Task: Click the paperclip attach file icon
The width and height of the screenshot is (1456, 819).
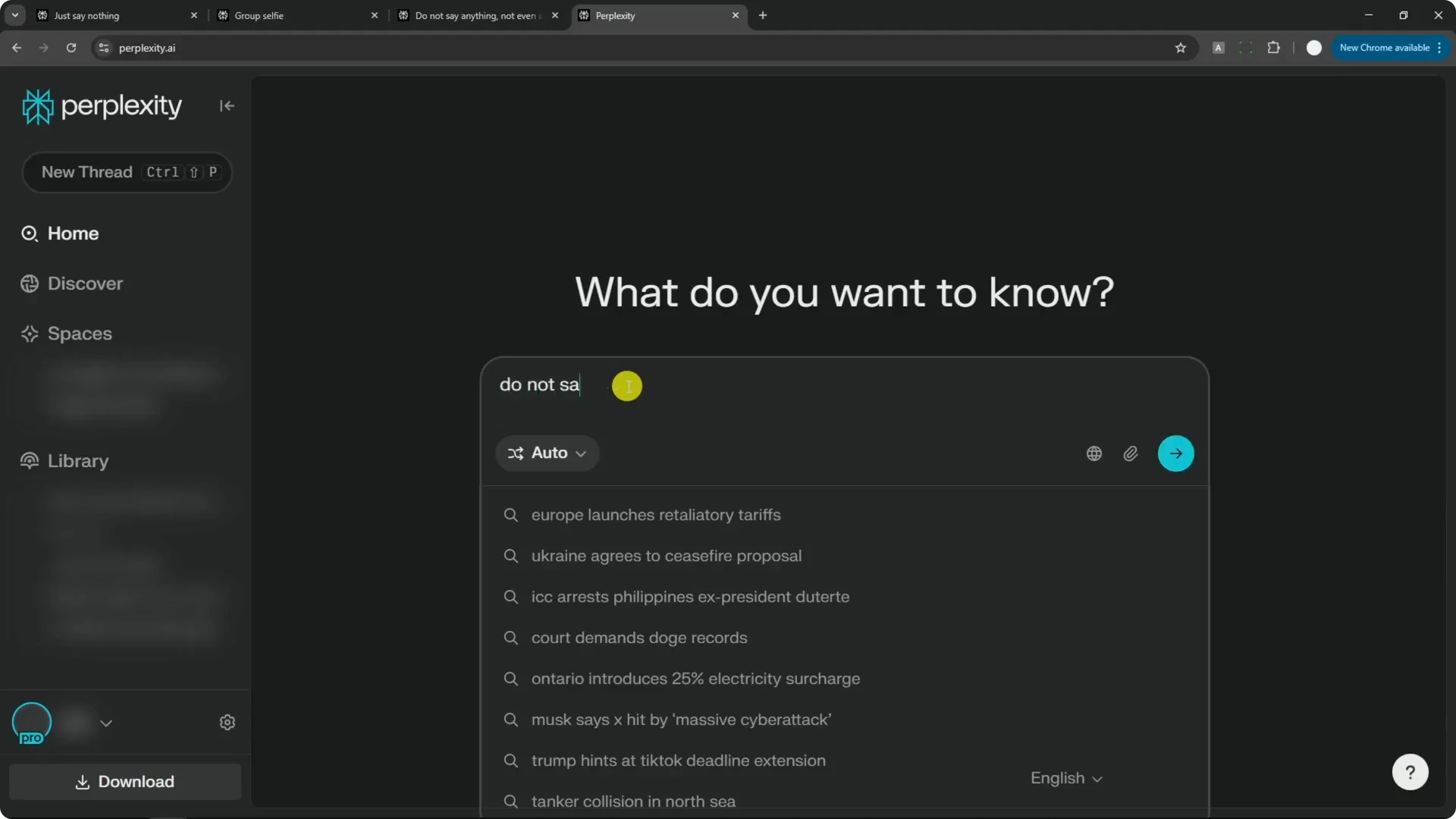Action: coord(1130,453)
